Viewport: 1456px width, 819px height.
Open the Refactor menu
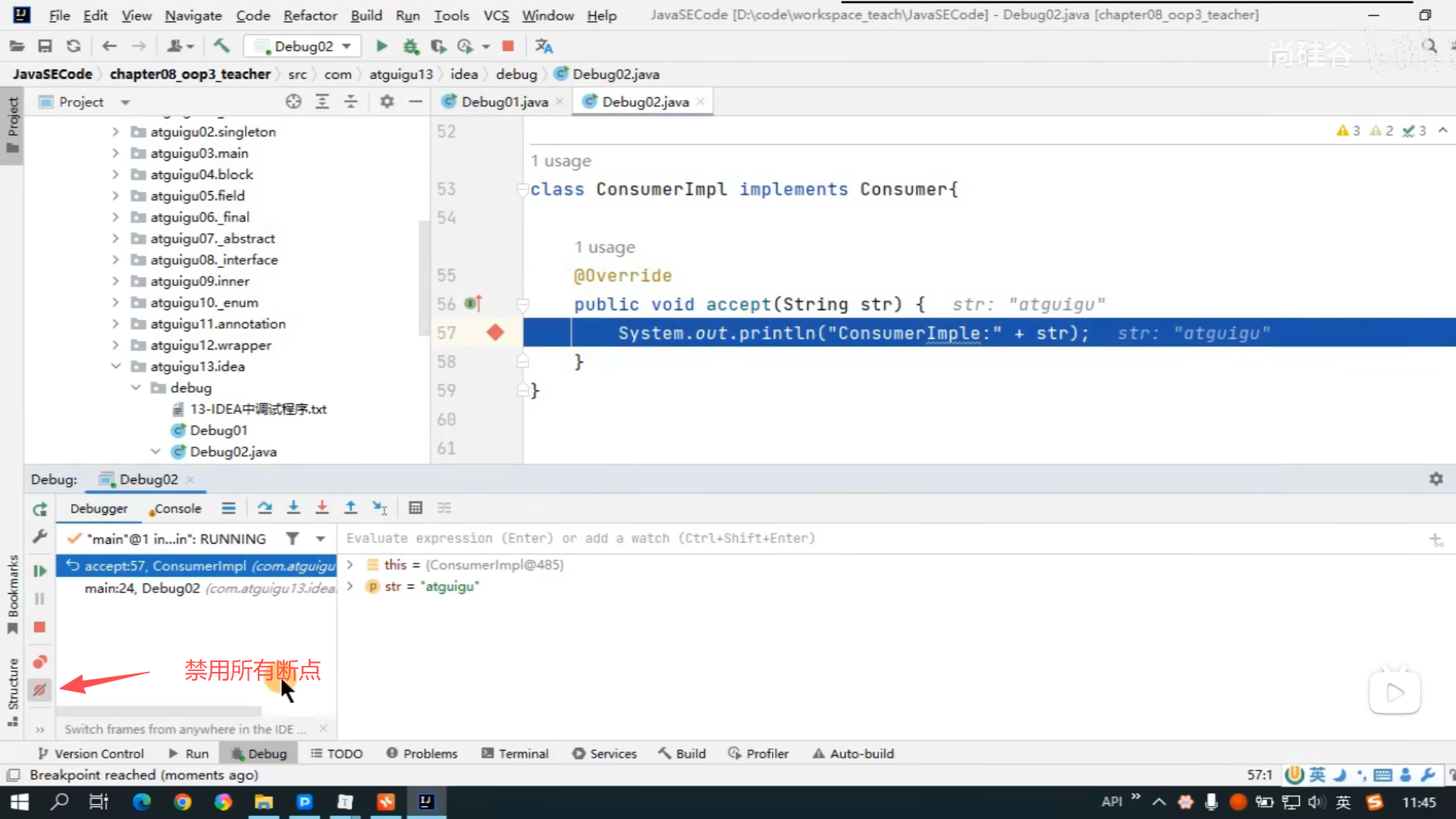click(309, 15)
